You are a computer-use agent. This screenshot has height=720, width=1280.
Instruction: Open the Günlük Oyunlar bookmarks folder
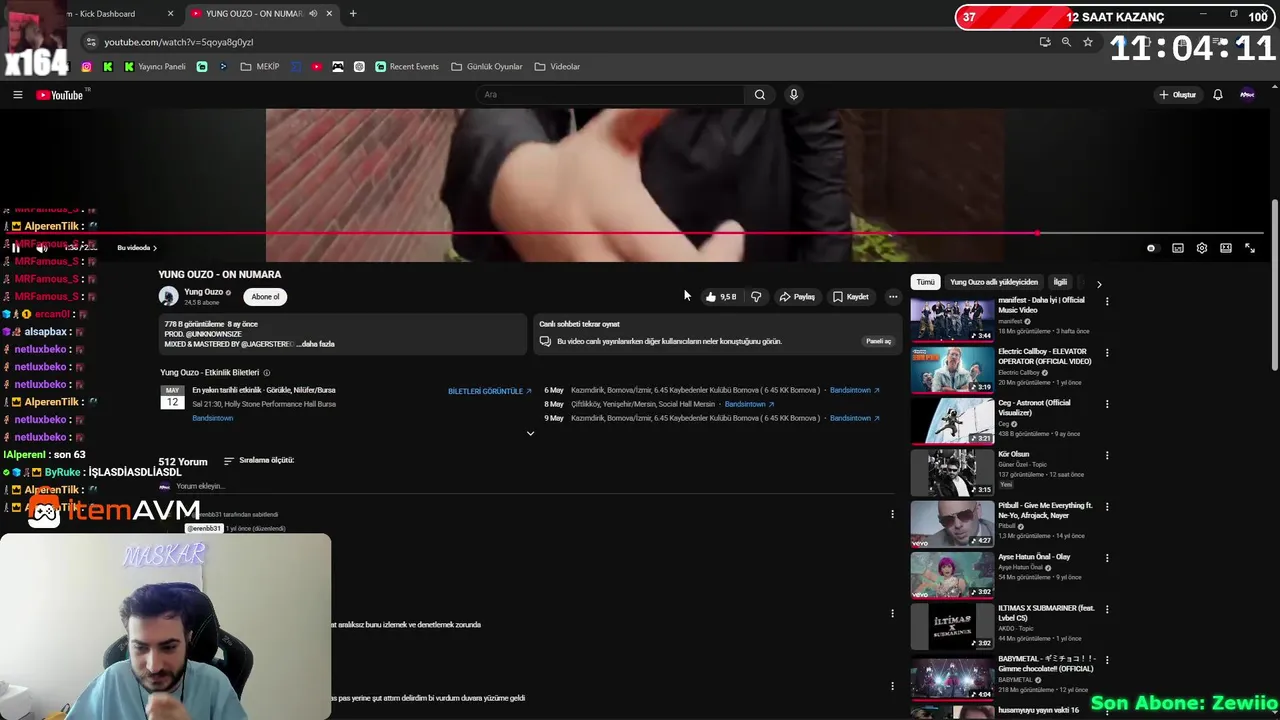pos(487,67)
